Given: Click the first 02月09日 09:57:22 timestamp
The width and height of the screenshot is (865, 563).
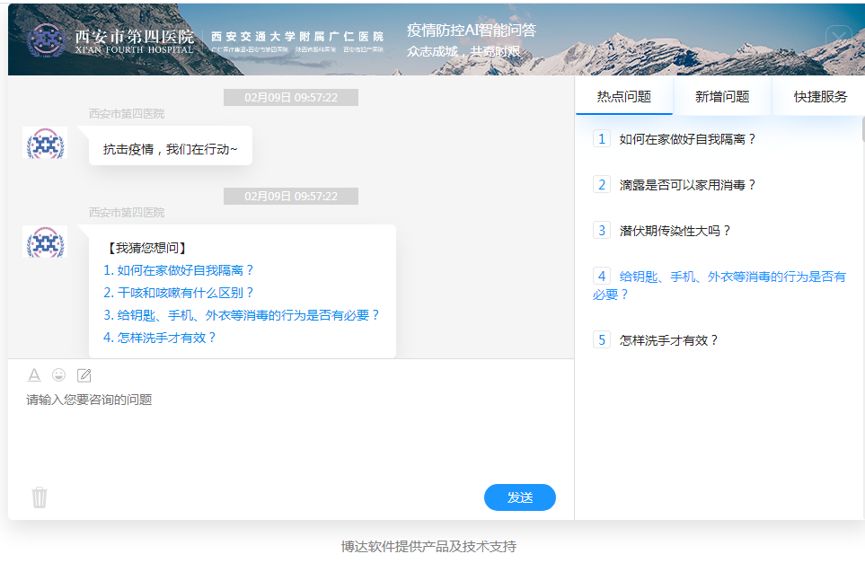Looking at the screenshot, I should pyautogui.click(x=291, y=98).
